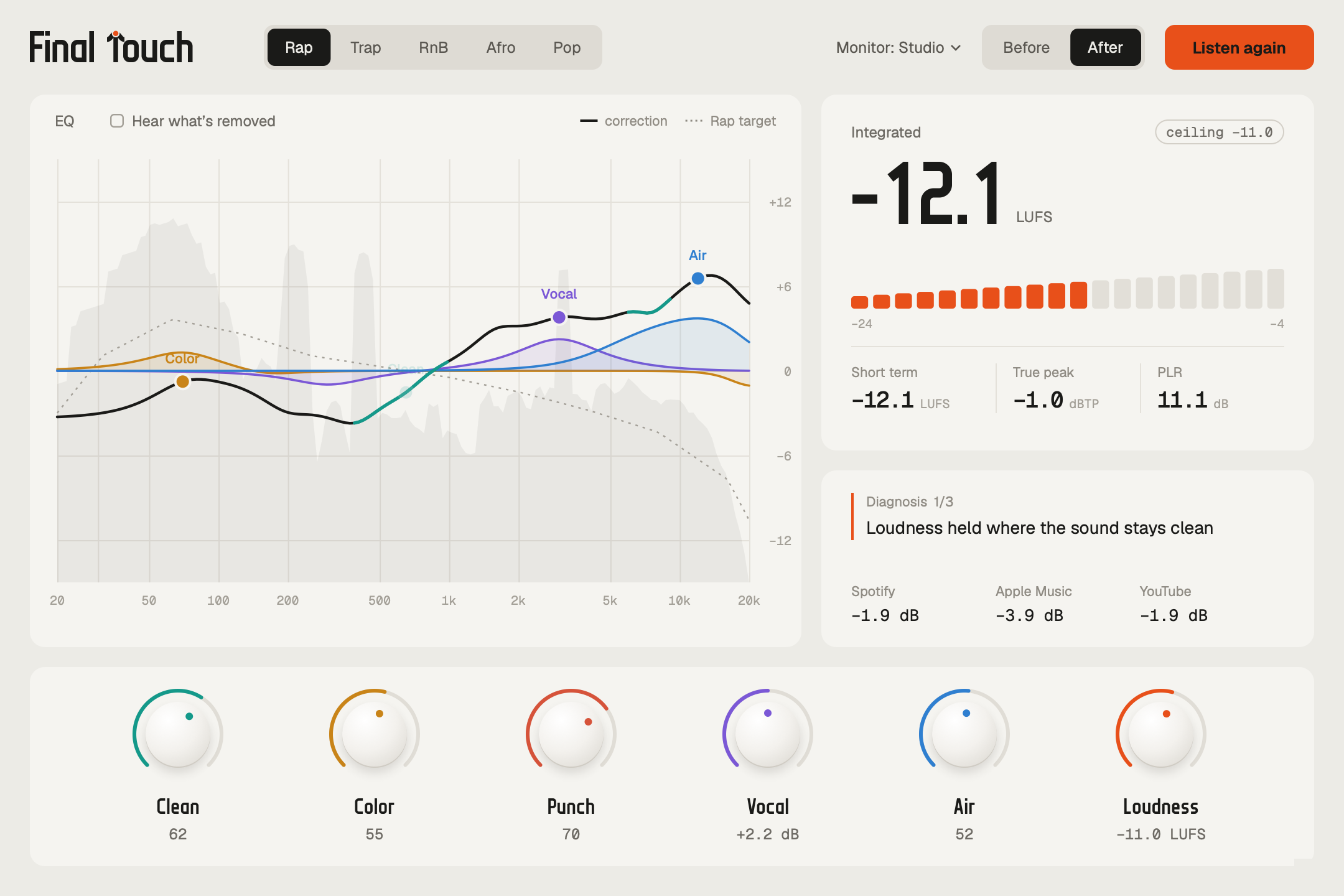
Task: Click the Color value 55
Action: click(374, 834)
